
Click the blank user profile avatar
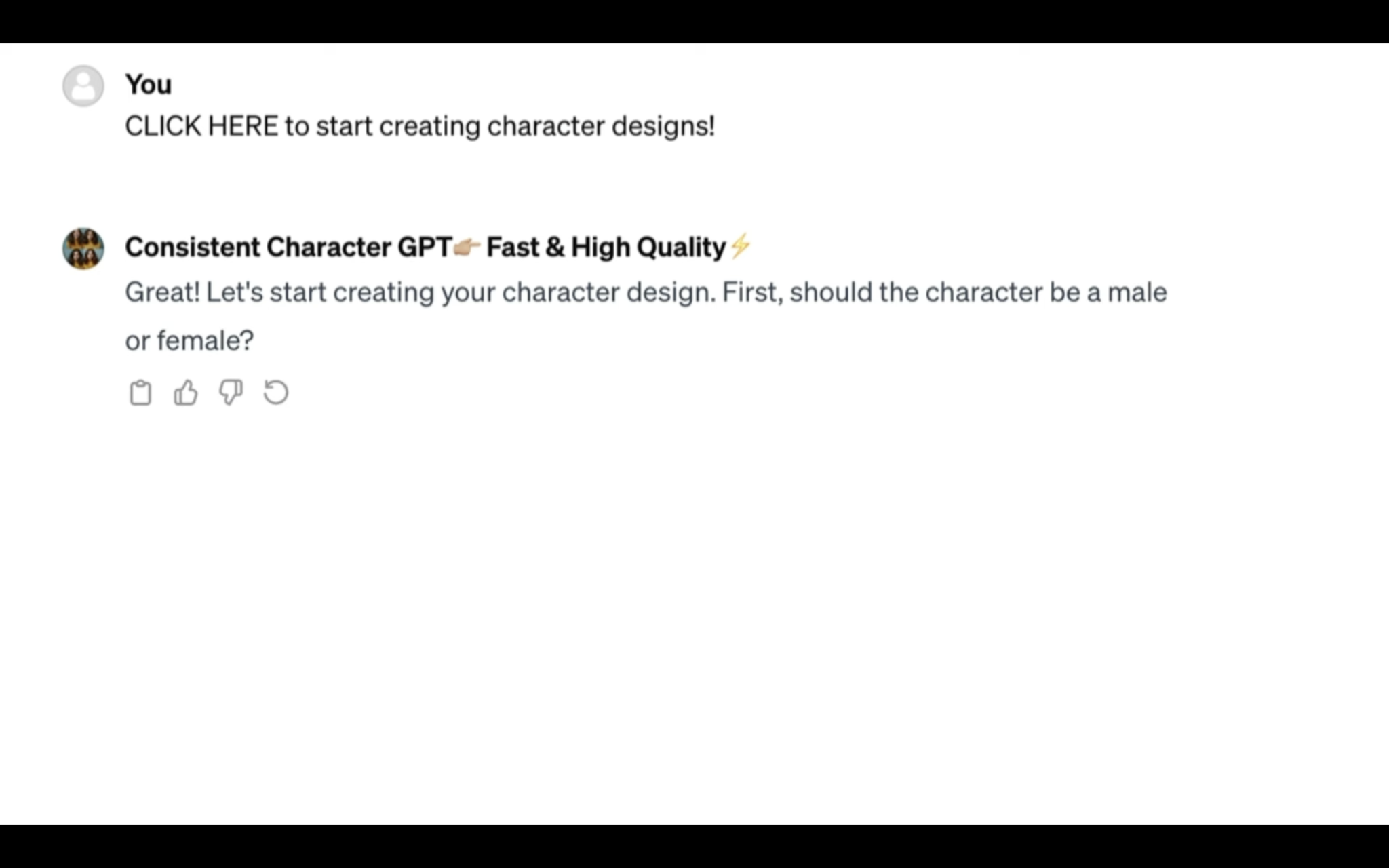coord(83,85)
